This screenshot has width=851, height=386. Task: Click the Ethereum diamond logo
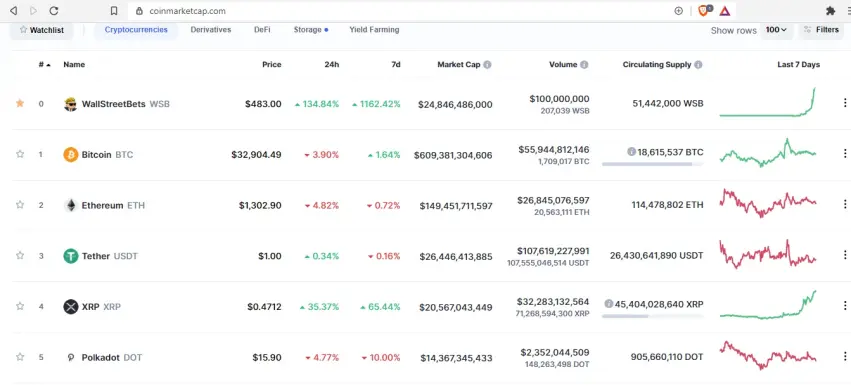[71, 205]
